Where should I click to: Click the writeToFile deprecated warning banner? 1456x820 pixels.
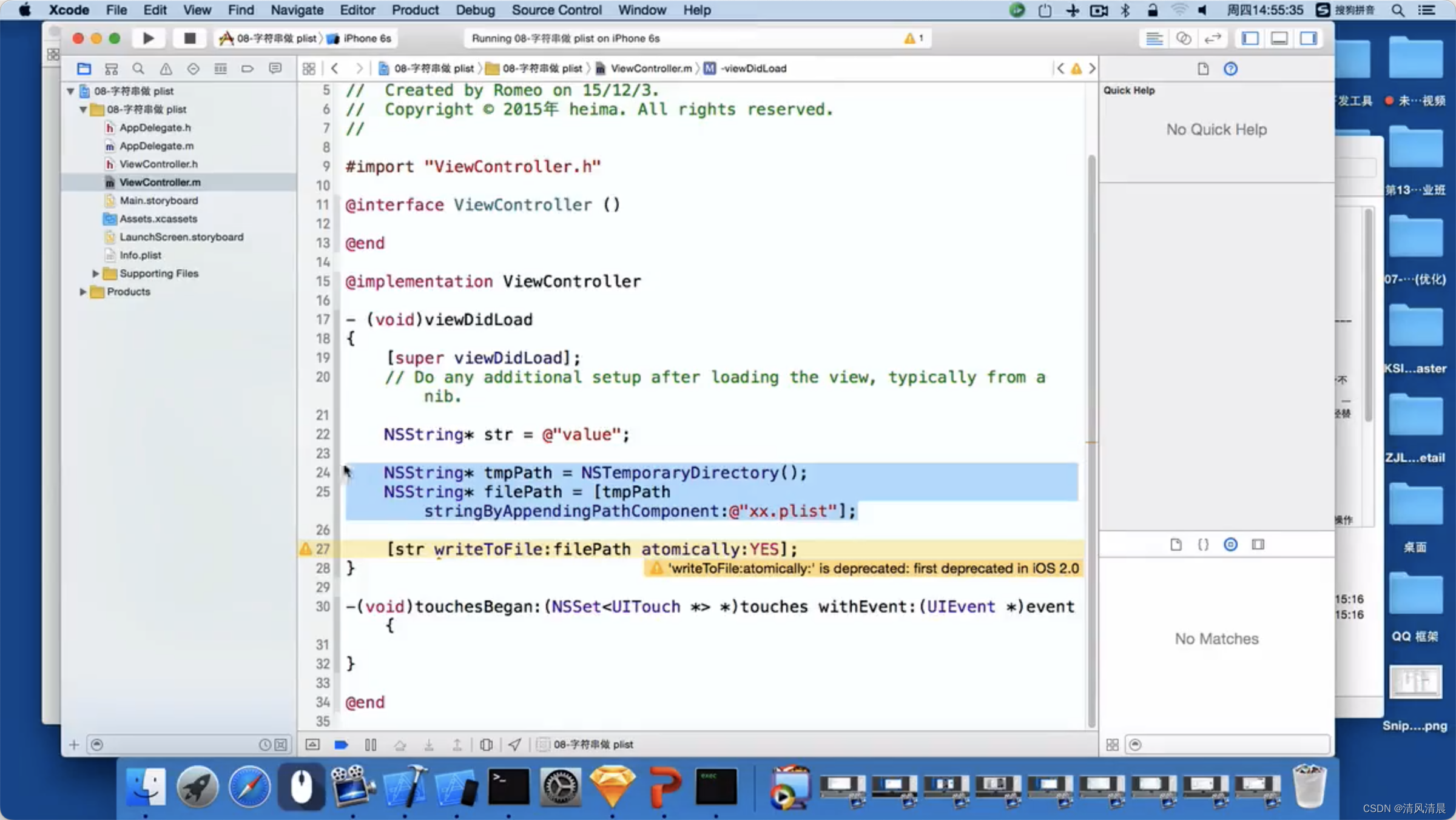[x=864, y=568]
